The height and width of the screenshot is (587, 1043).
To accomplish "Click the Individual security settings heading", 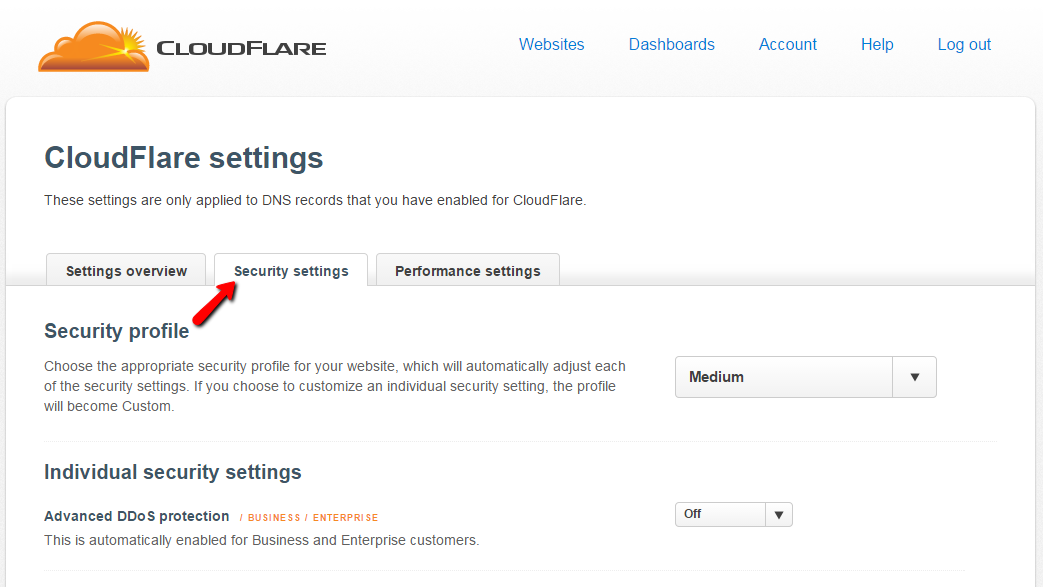I will tap(172, 472).
